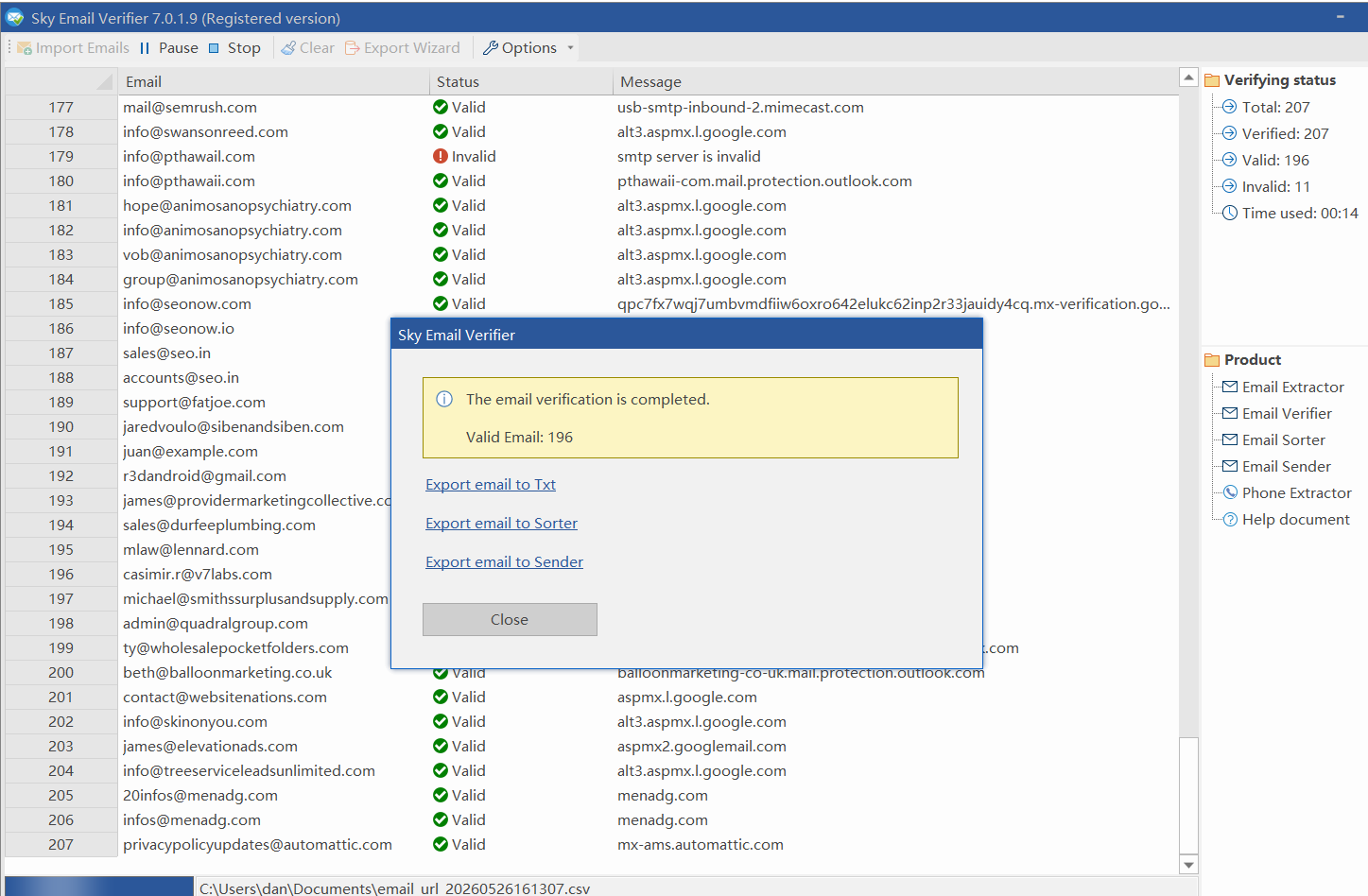Image resolution: width=1368 pixels, height=896 pixels.
Task: Expand the Options dropdown arrow
Action: pos(570,48)
